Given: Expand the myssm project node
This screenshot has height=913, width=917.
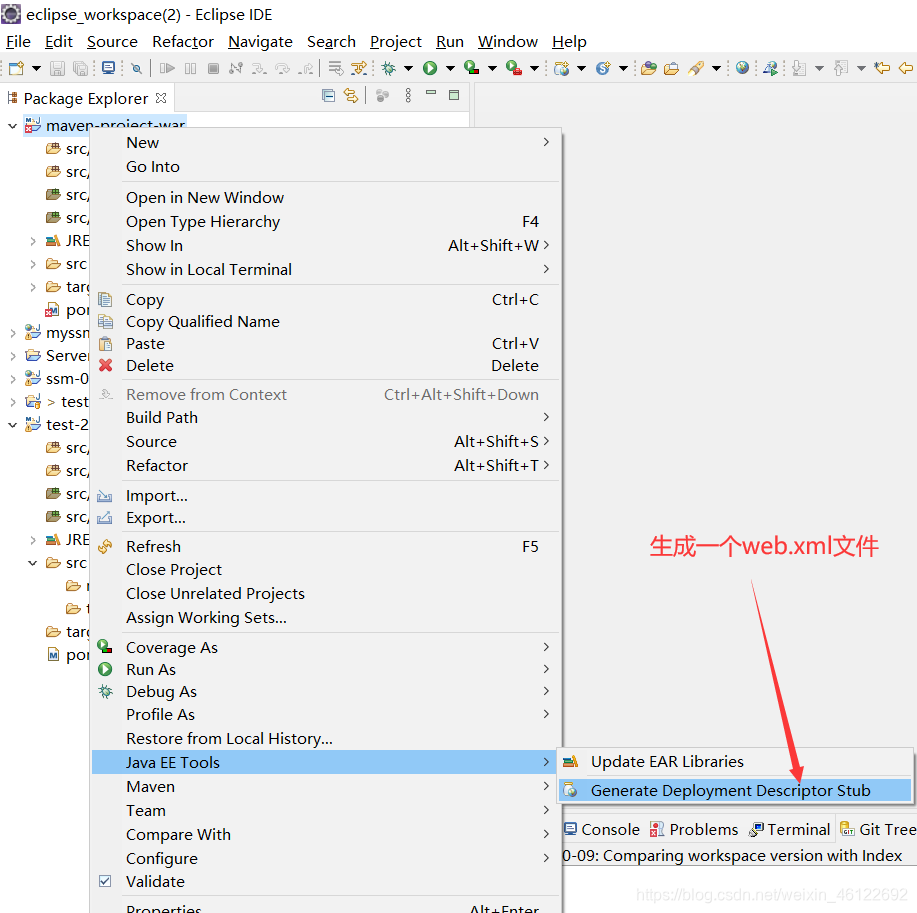Looking at the screenshot, I should coord(12,333).
